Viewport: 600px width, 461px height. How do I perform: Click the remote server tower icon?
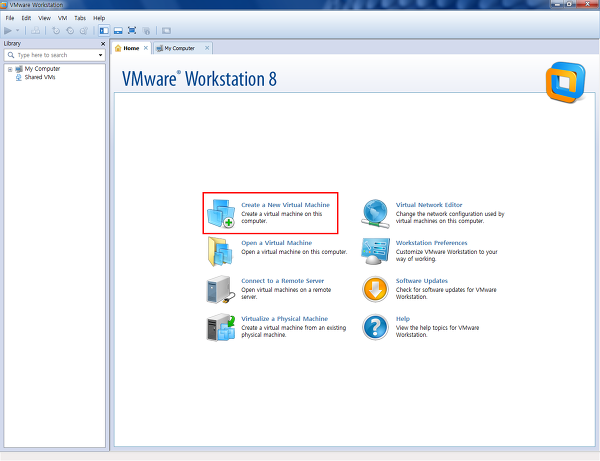point(221,290)
